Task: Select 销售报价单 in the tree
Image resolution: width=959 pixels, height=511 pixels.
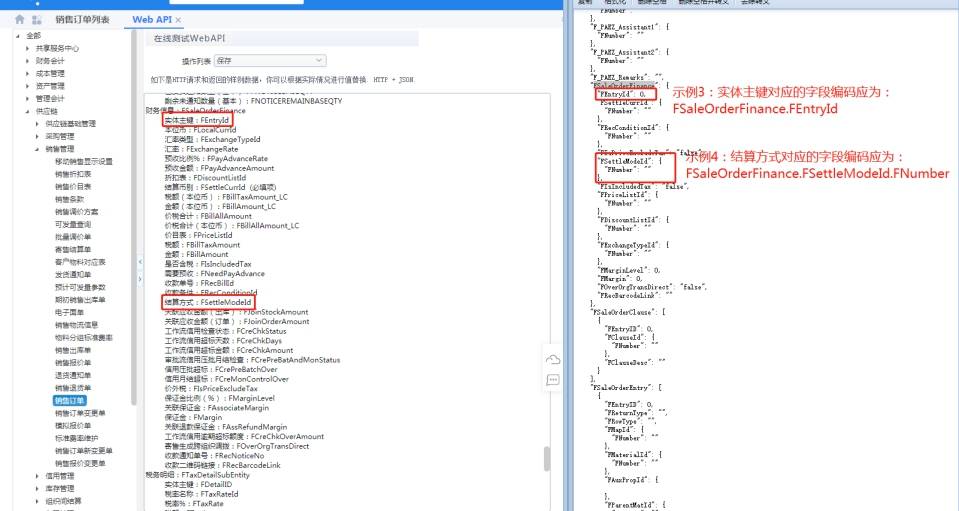Action: coord(73,362)
